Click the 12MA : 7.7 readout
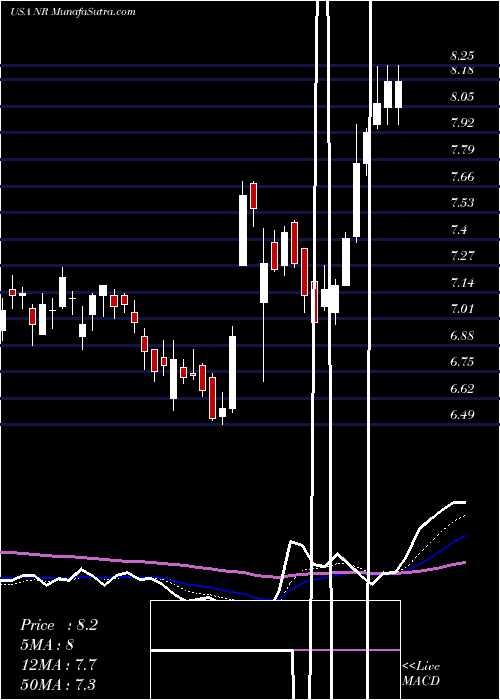This screenshot has width=500, height=700. (58, 664)
